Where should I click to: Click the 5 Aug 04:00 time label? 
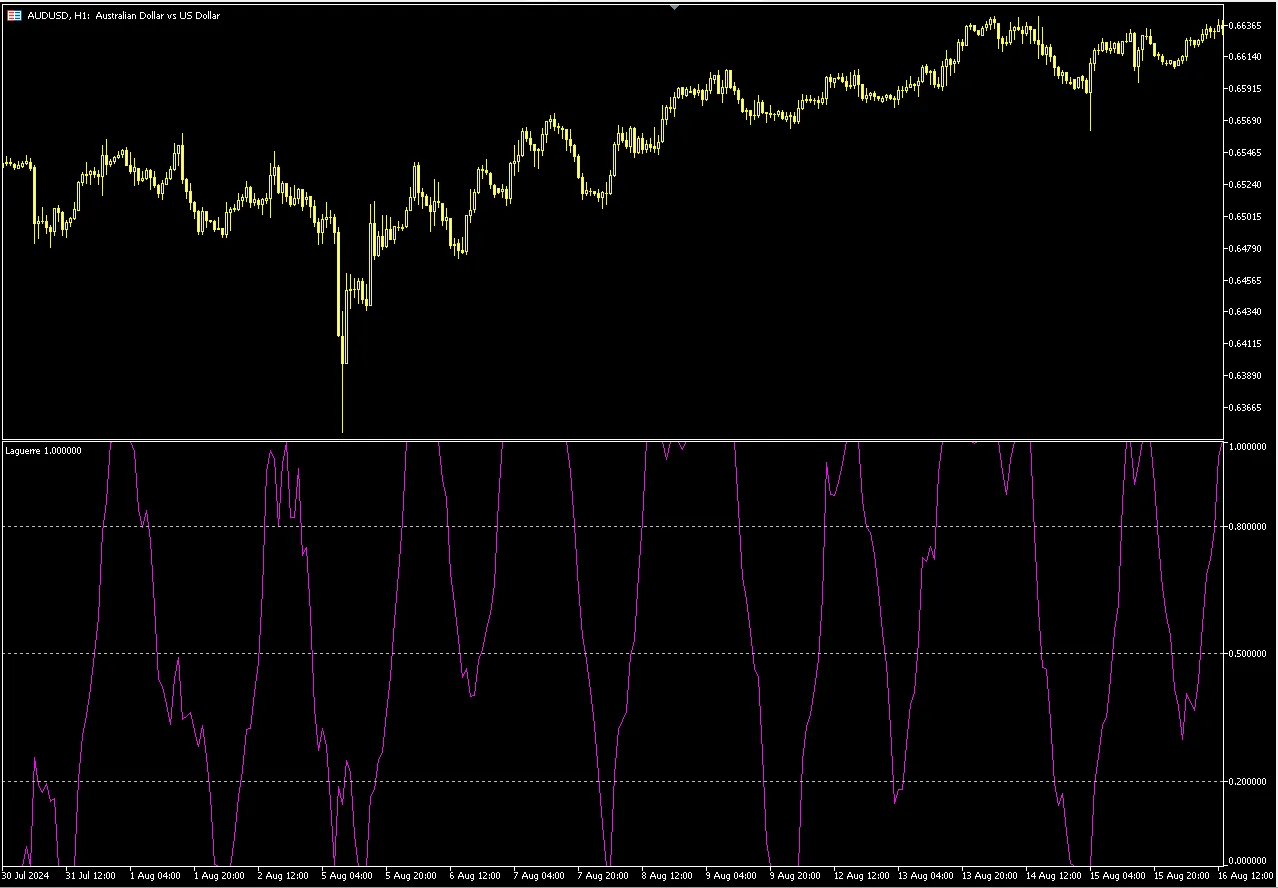(x=345, y=876)
